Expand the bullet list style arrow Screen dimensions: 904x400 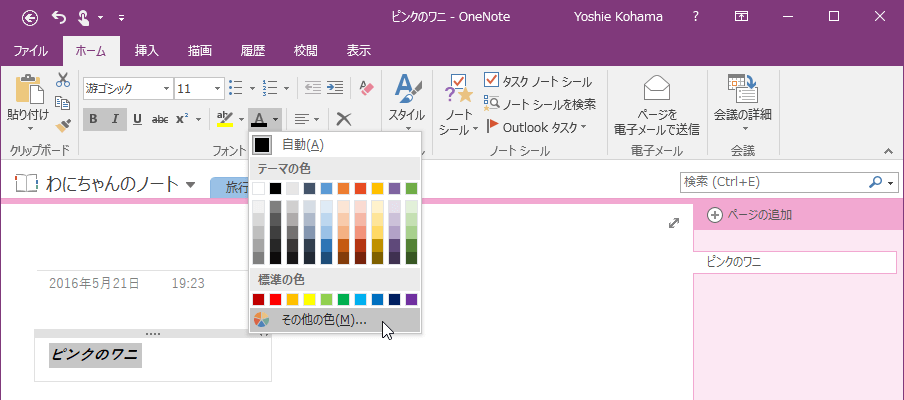click(x=252, y=88)
